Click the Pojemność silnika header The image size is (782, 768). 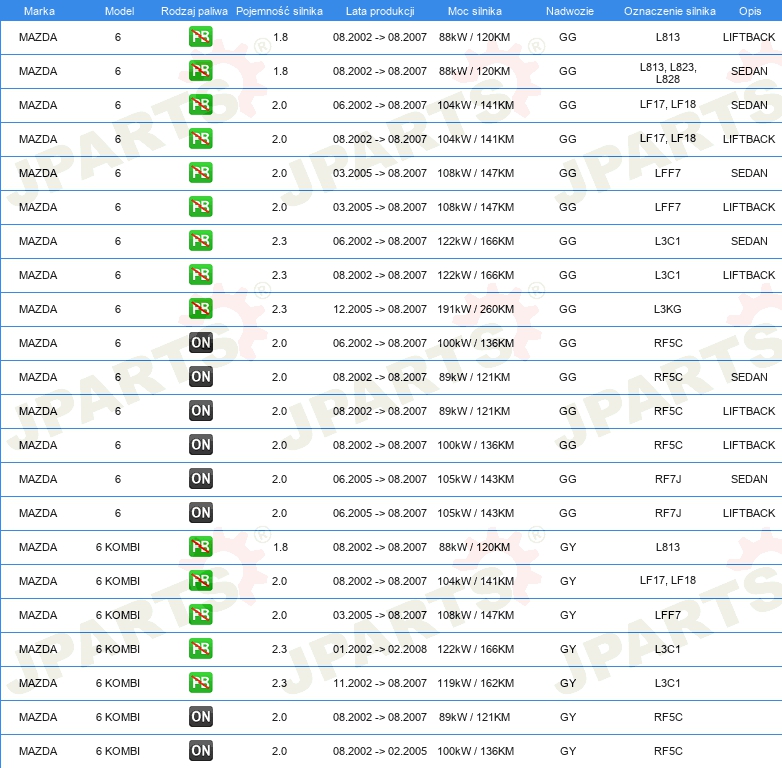click(x=279, y=11)
